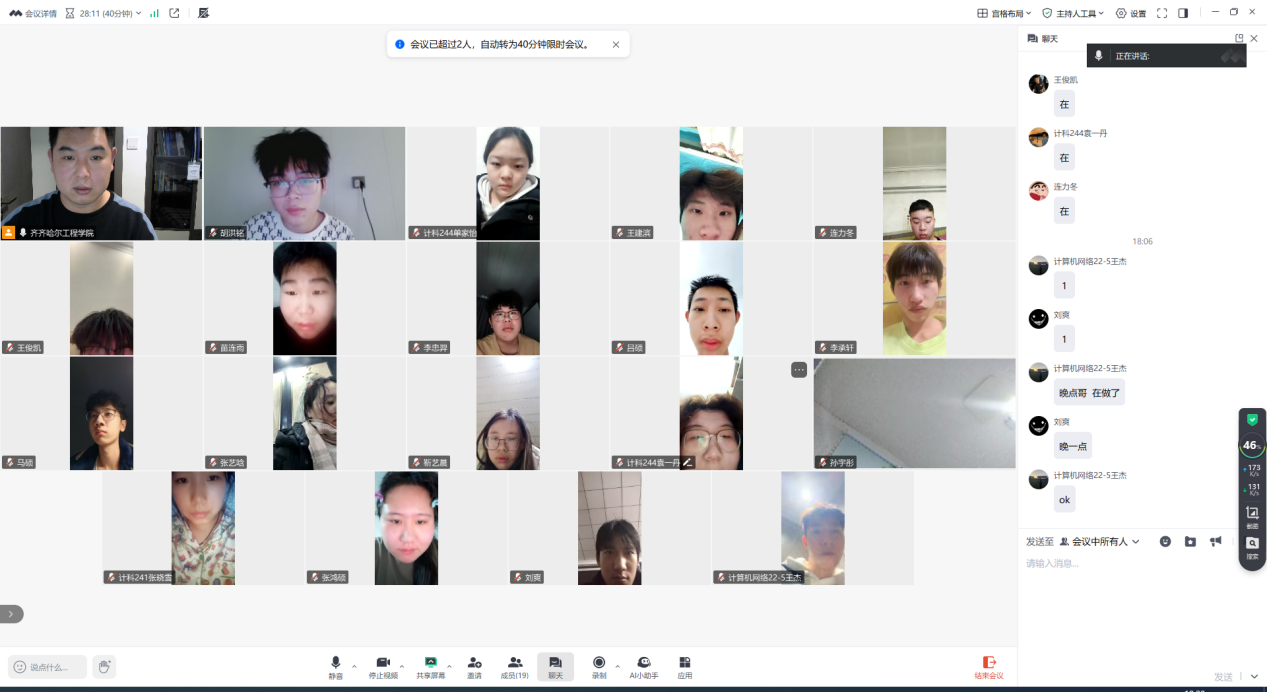Open the 会议中所有人 recipient dropdown
The height and width of the screenshot is (692, 1267).
pyautogui.click(x=1100, y=541)
